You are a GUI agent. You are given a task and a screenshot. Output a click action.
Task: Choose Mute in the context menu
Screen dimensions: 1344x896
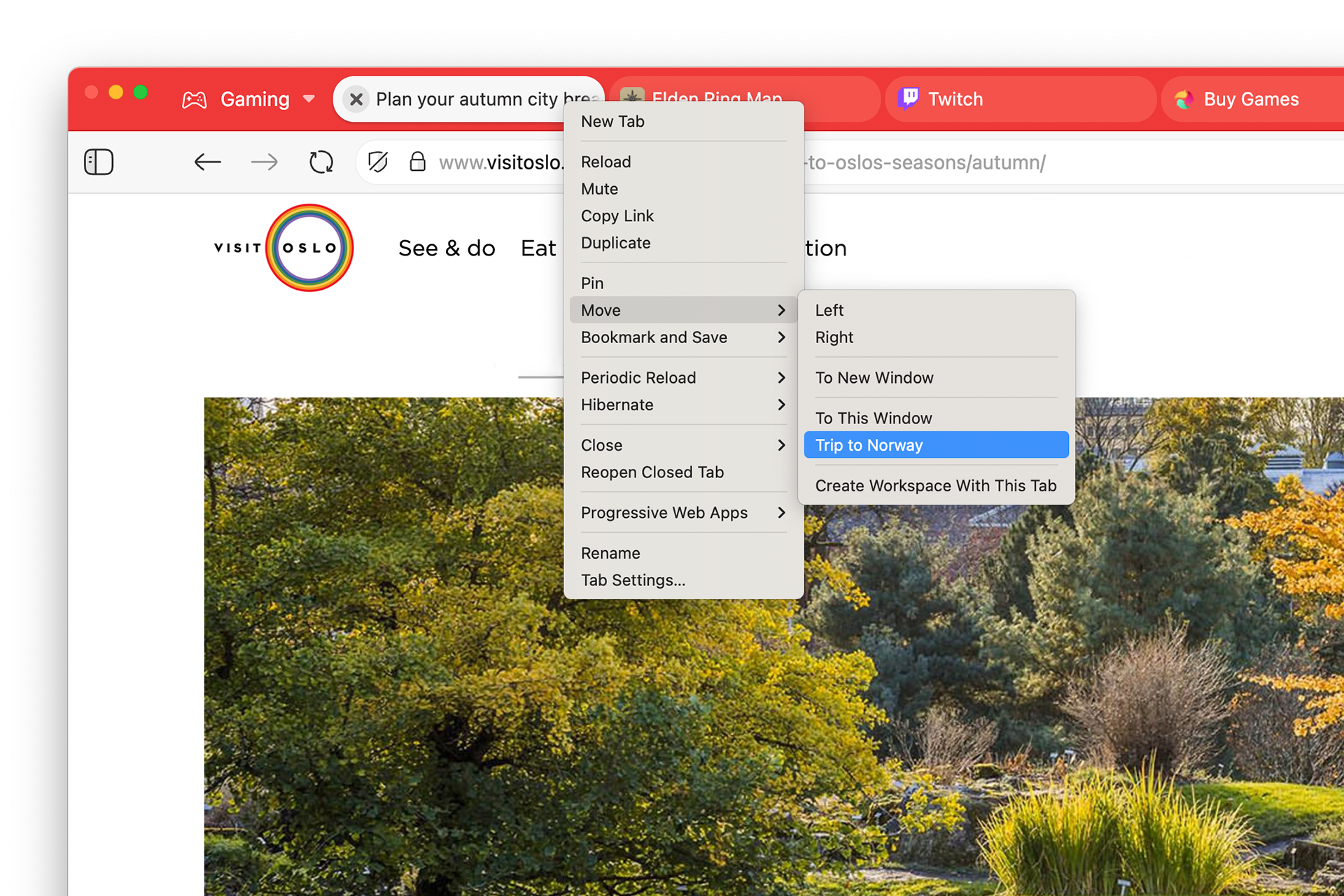pyautogui.click(x=683, y=189)
